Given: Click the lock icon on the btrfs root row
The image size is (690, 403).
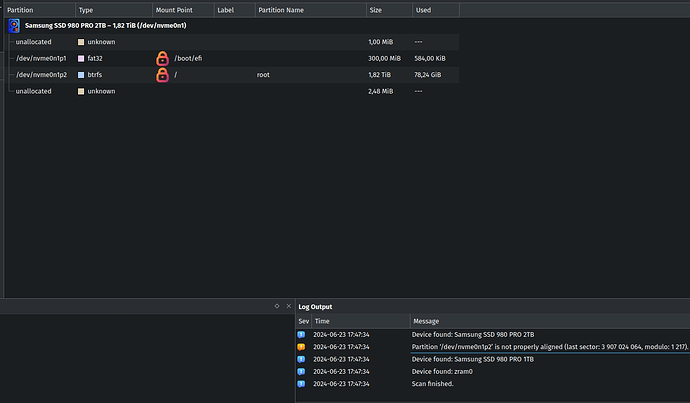Looking at the screenshot, I should pos(162,75).
